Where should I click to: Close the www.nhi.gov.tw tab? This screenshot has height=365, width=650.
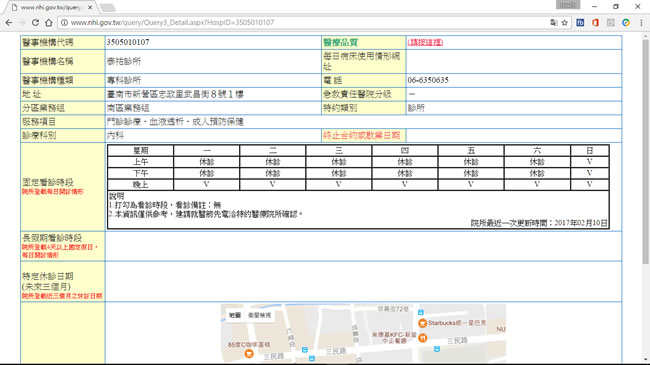pos(90,7)
